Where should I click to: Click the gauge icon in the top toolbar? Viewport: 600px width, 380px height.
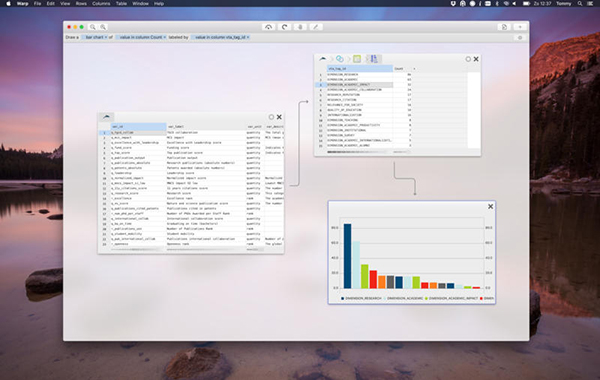tap(269, 27)
